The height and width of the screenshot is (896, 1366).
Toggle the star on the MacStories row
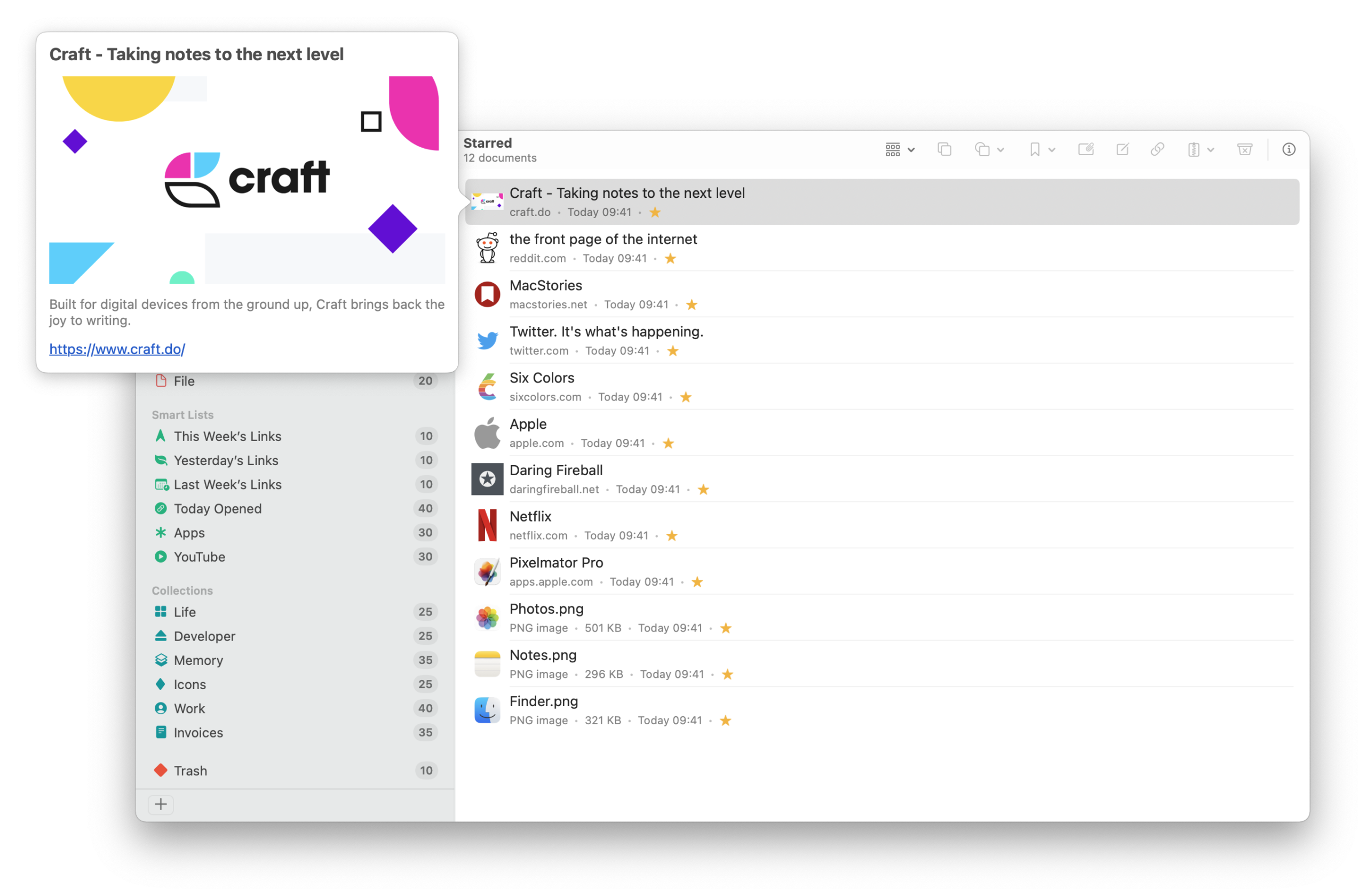(692, 305)
